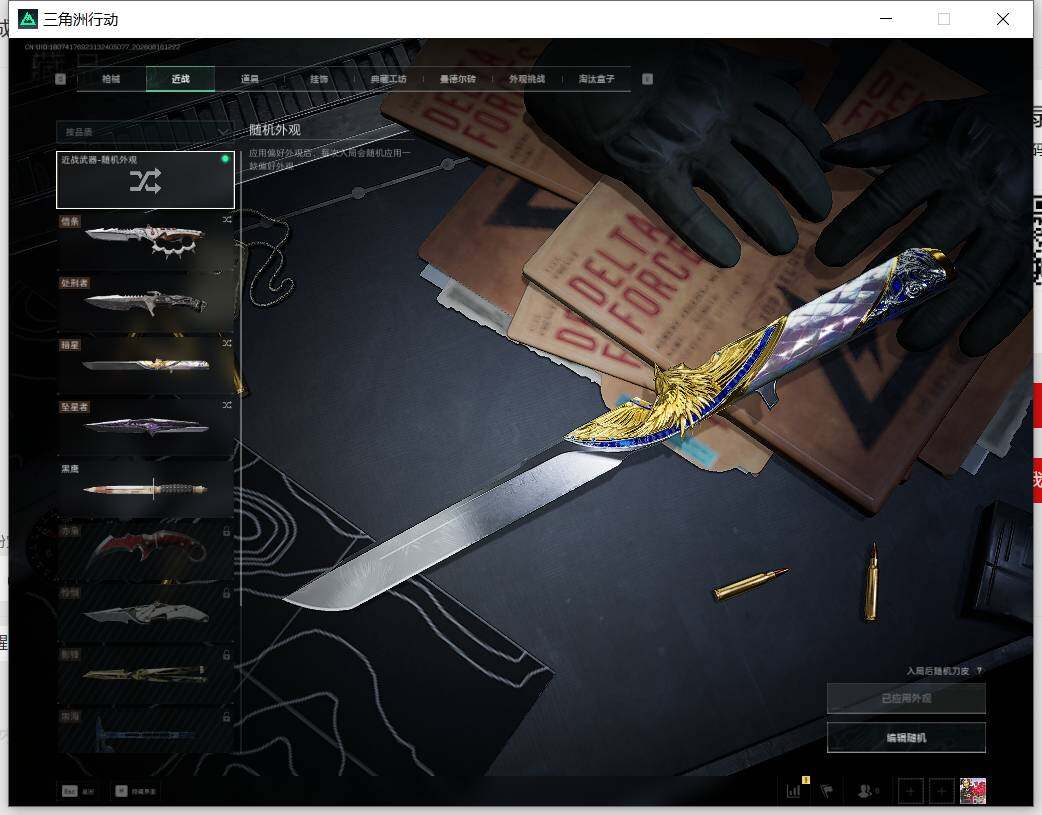The image size is (1042, 815).
Task: Click the 已应用外观 button
Action: click(906, 699)
